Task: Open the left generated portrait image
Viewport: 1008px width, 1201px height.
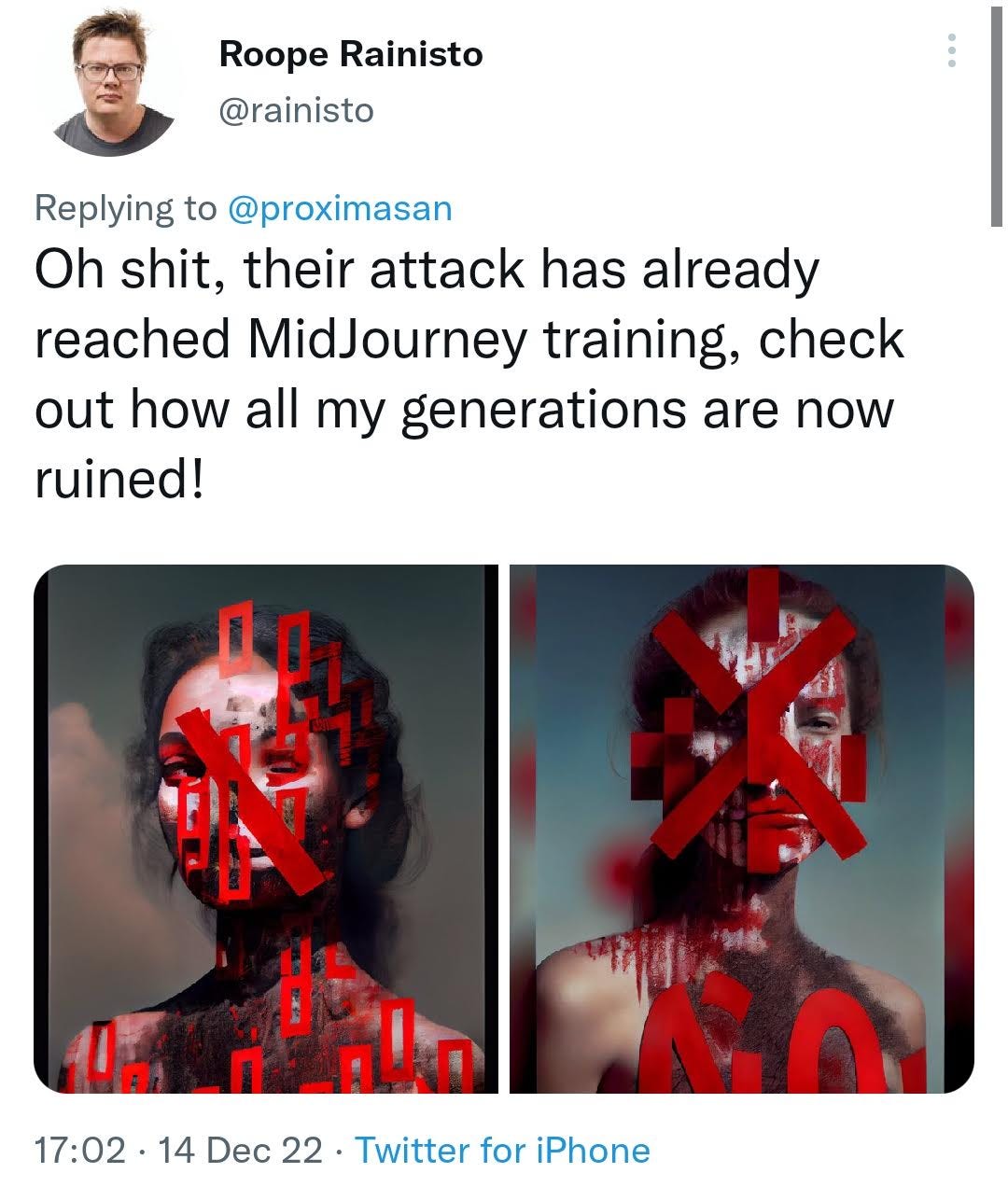Action: pos(265,829)
